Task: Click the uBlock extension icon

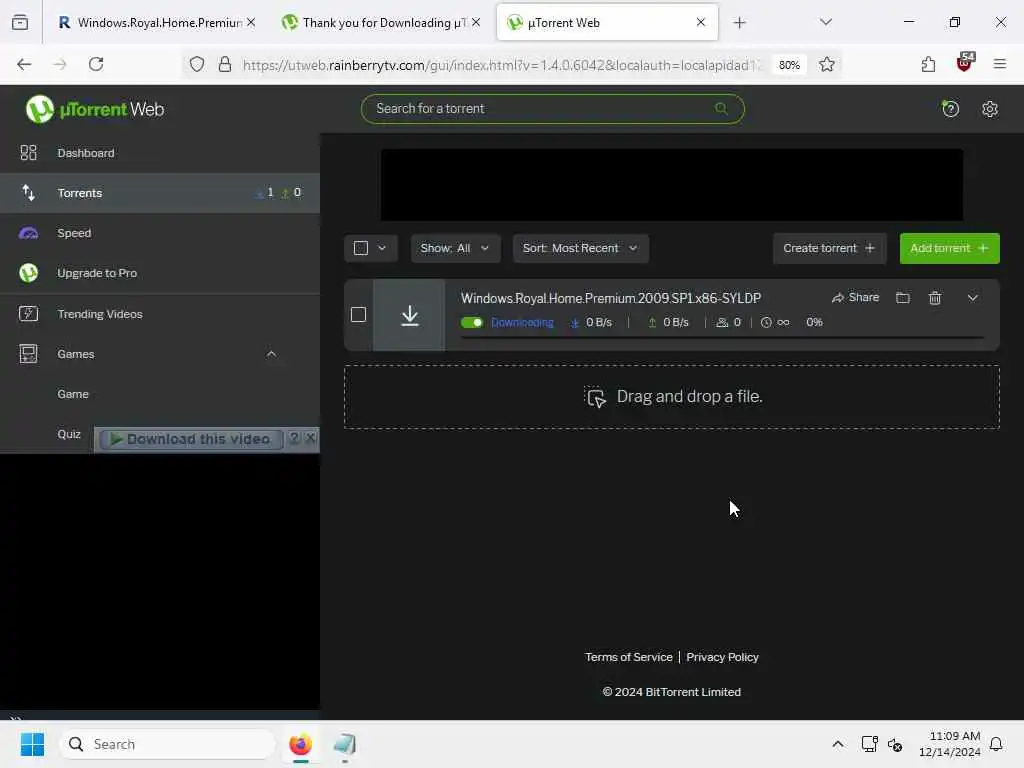Action: click(x=965, y=63)
